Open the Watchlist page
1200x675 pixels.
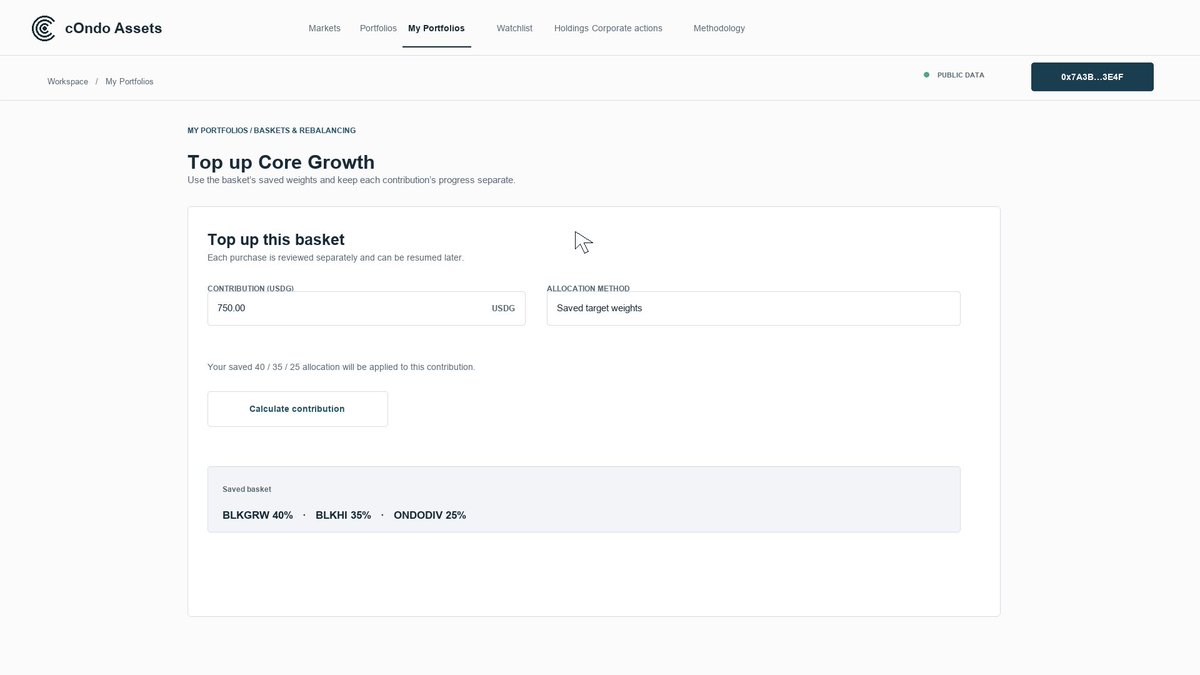[x=514, y=28]
